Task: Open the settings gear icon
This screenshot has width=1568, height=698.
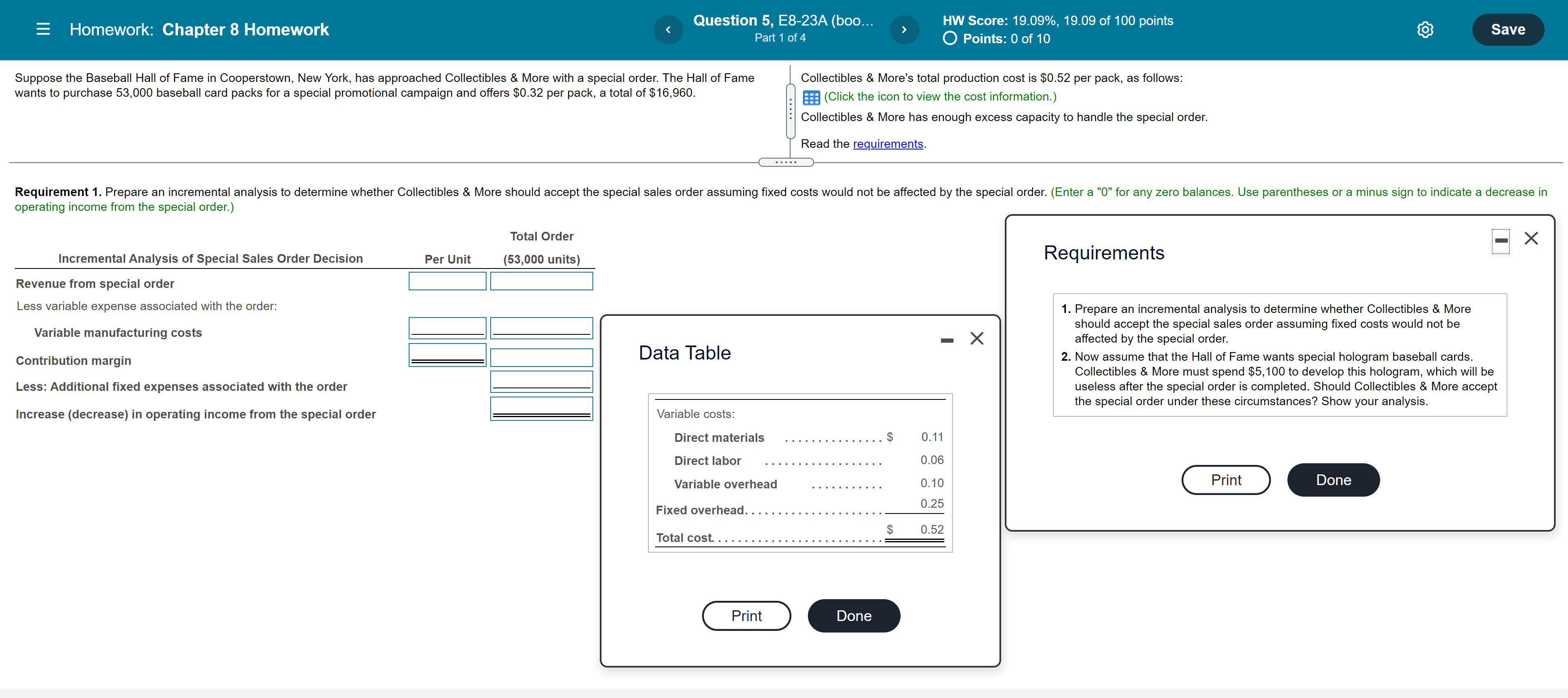Action: point(1425,29)
